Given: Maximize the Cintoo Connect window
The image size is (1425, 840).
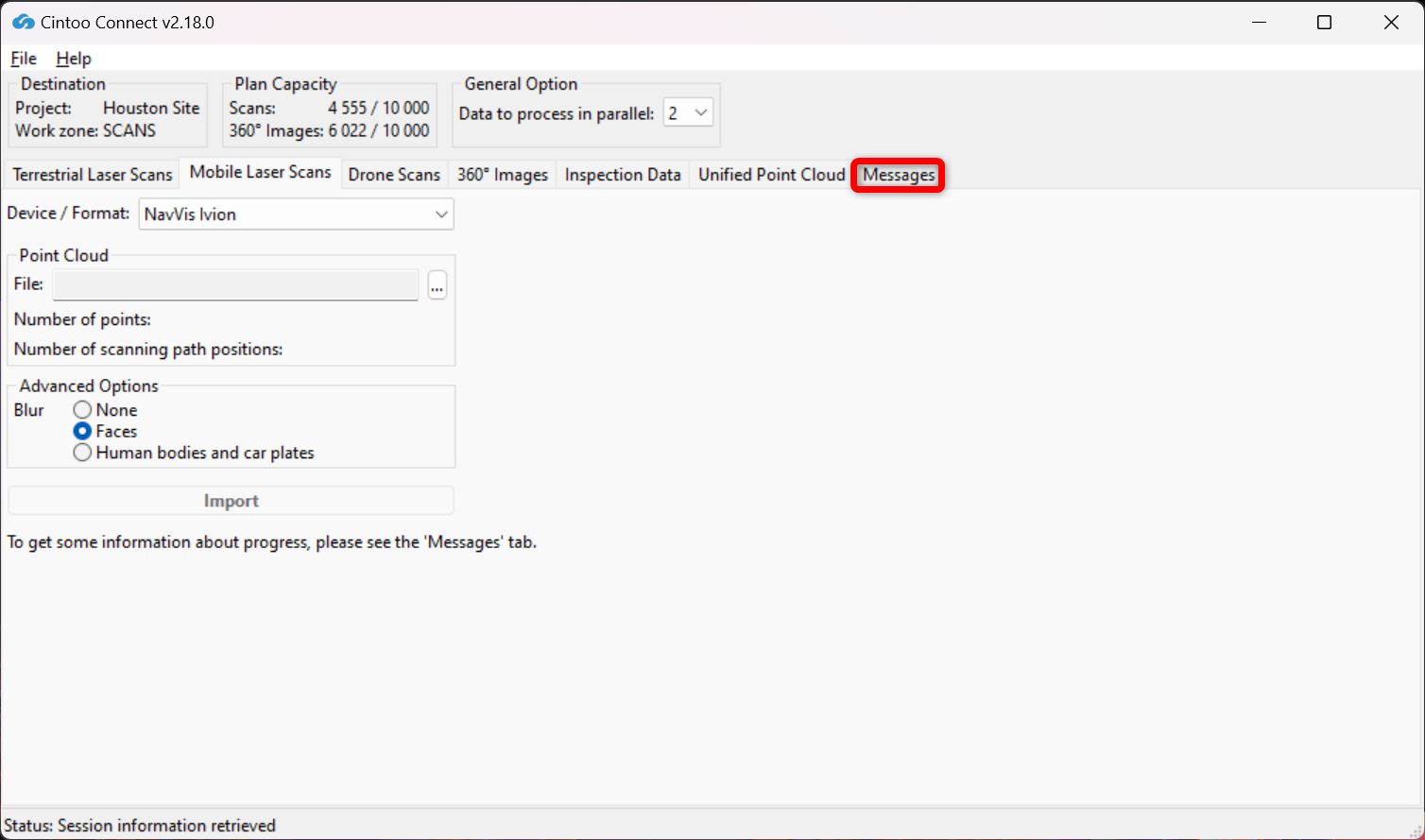Looking at the screenshot, I should pos(1325,22).
